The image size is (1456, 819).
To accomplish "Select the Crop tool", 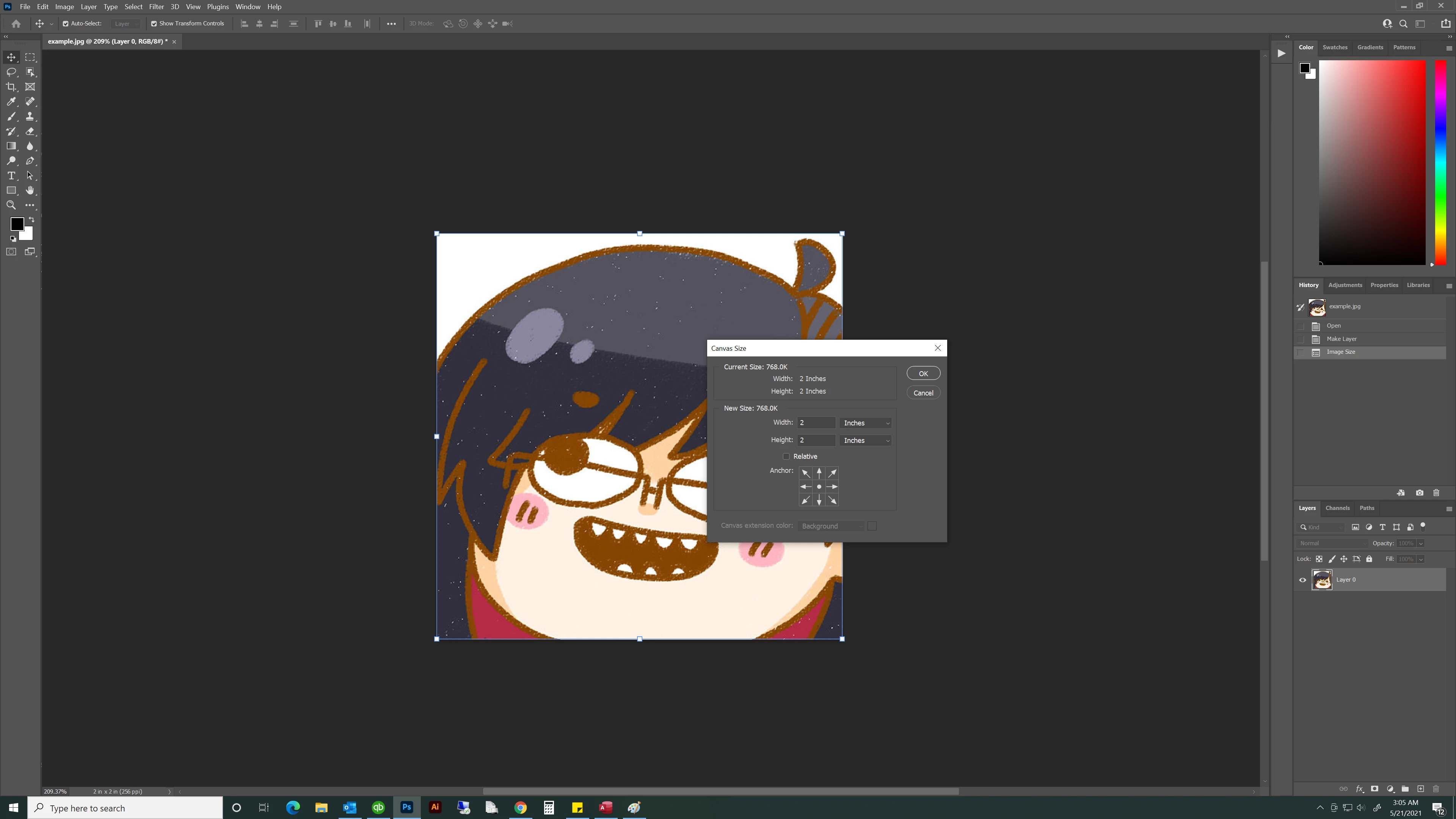I will (11, 86).
